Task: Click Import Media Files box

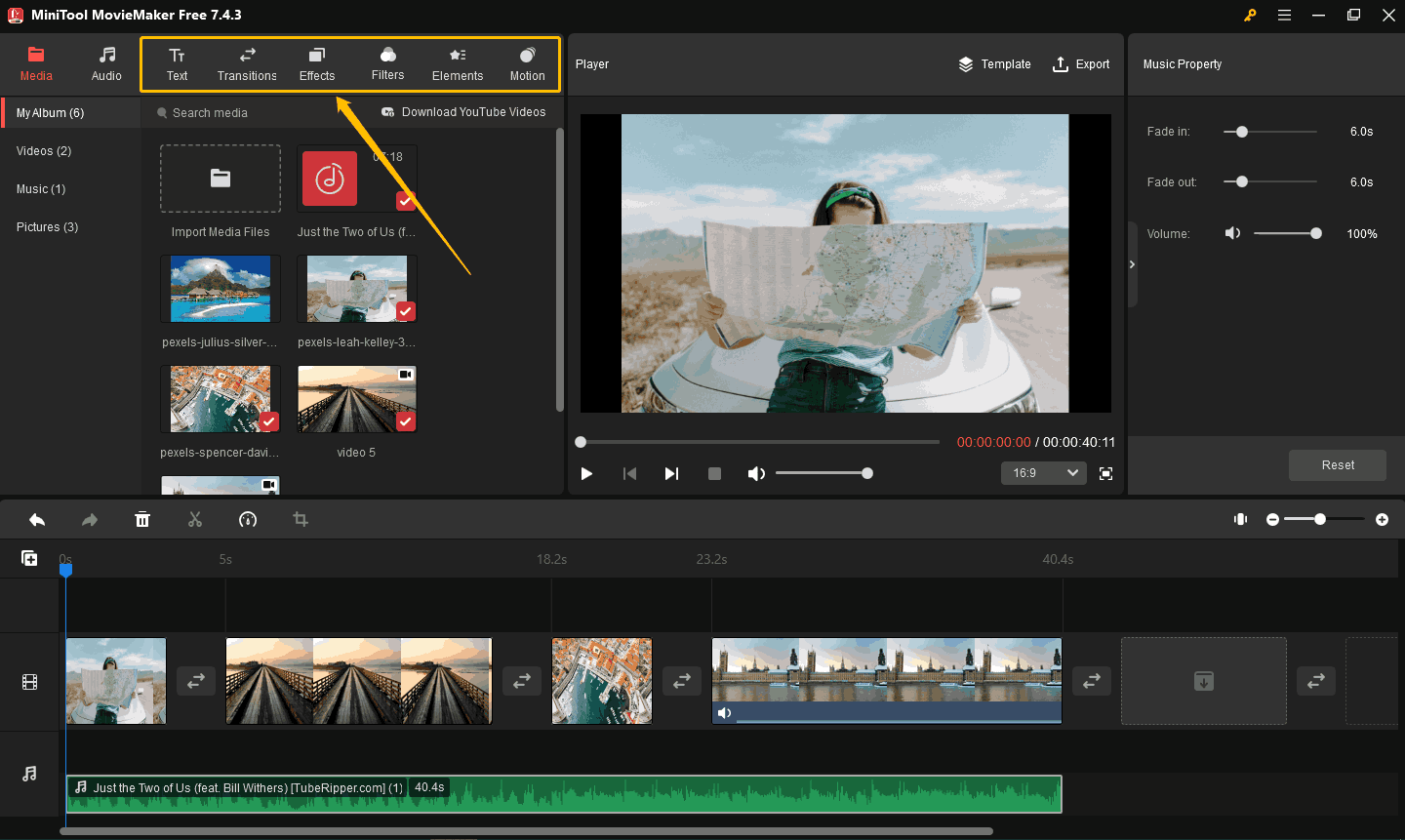Action: point(221,179)
